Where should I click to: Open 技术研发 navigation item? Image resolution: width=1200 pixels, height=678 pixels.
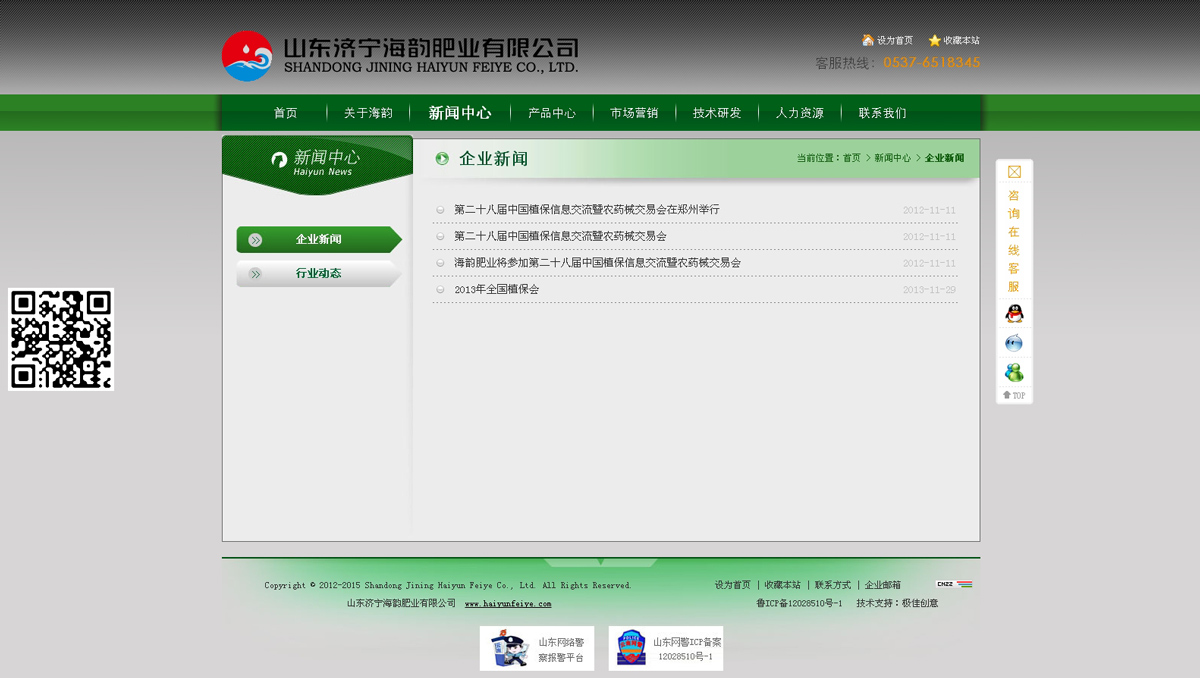tap(717, 113)
